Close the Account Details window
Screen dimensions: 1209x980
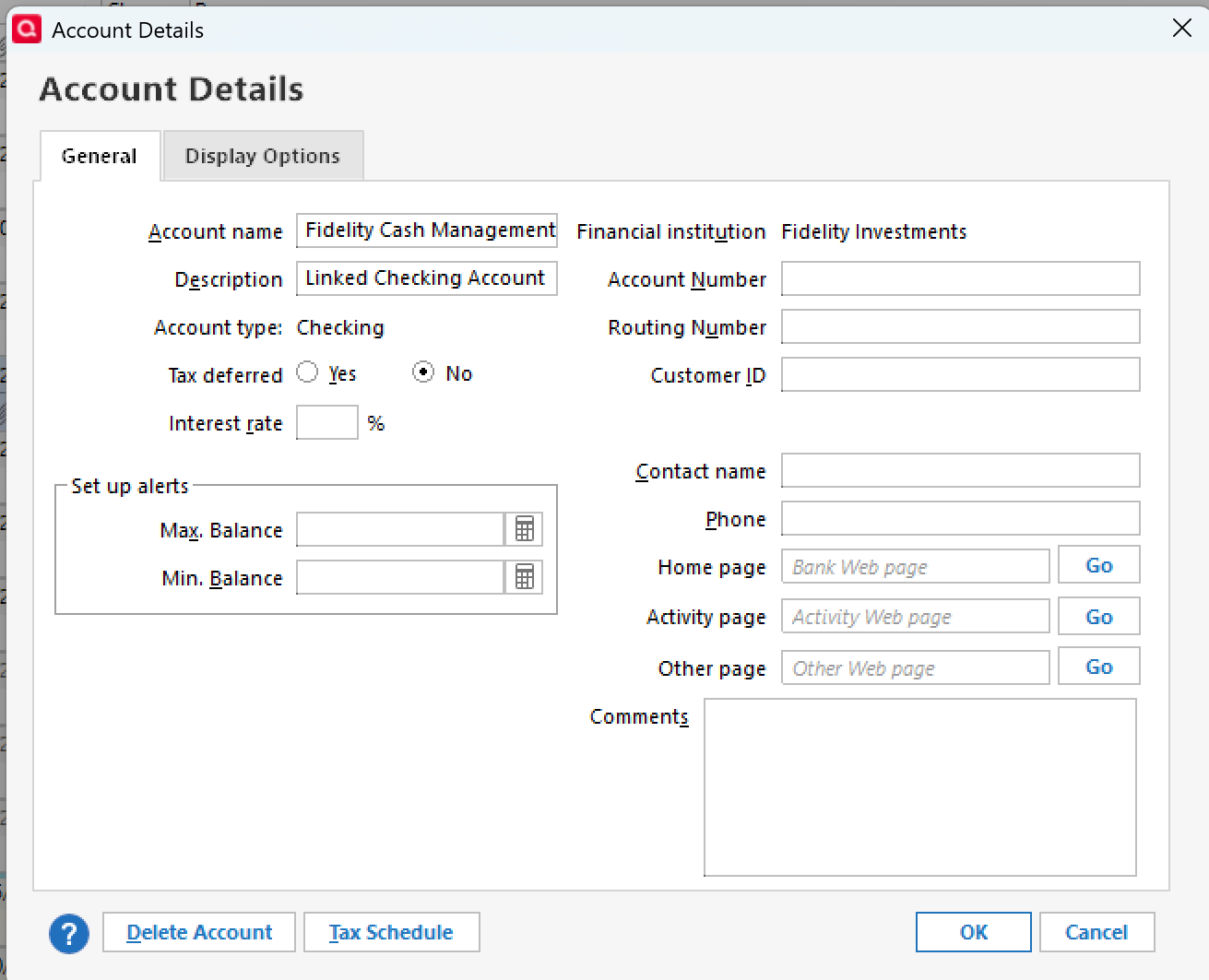pyautogui.click(x=1182, y=29)
